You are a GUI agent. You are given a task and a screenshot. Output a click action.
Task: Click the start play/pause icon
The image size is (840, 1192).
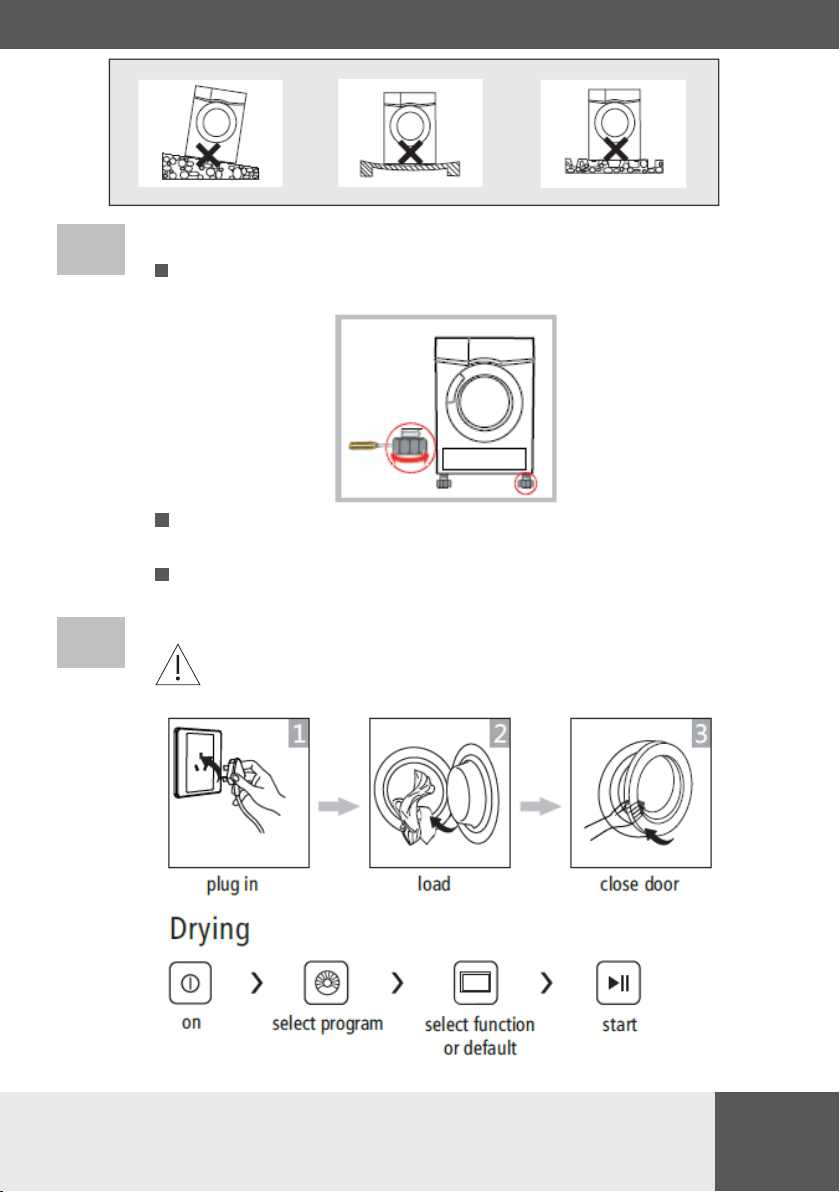point(618,983)
